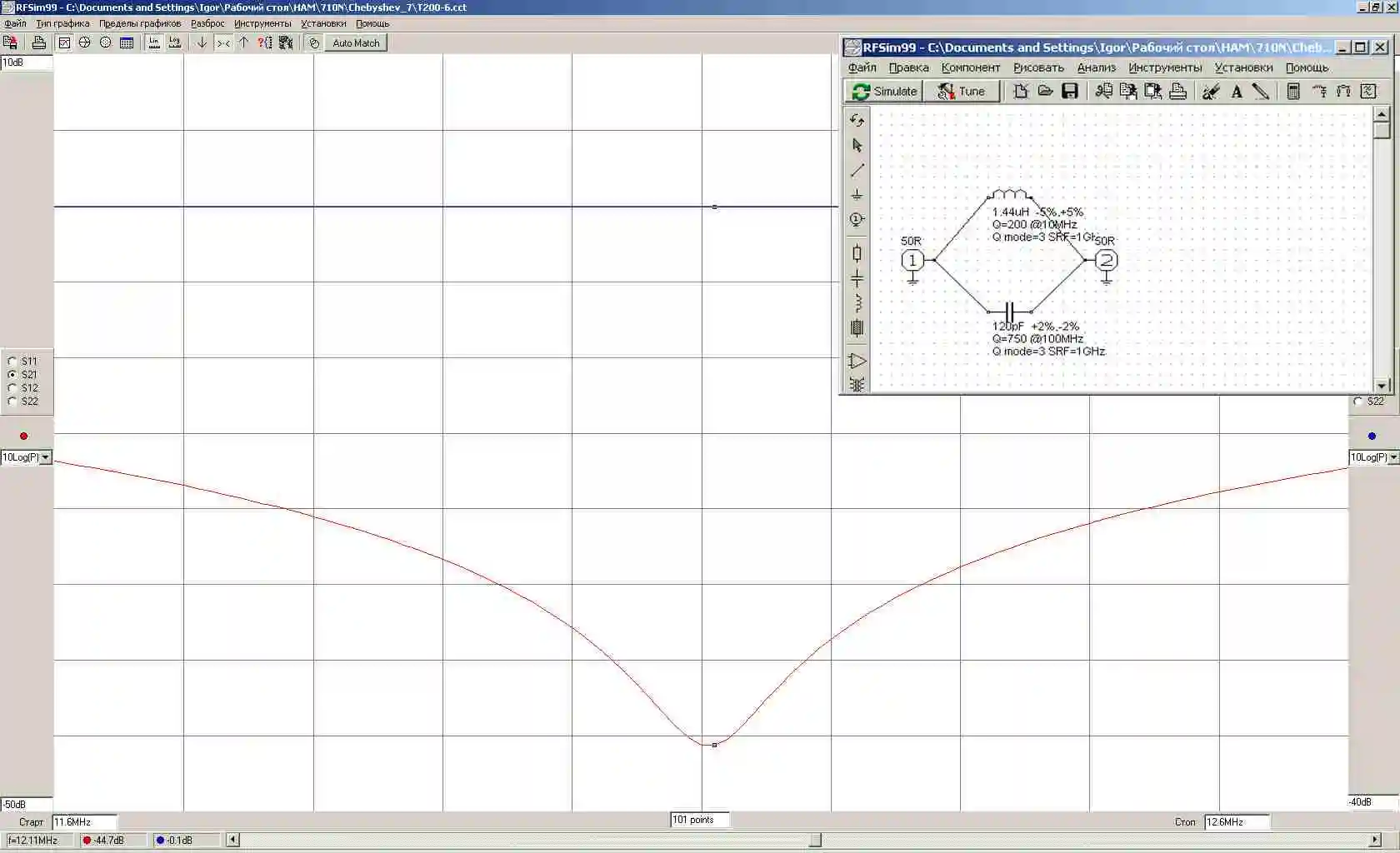Open right 10Log(P) scale dropdown
The height and width of the screenshot is (853, 1400).
click(1393, 457)
